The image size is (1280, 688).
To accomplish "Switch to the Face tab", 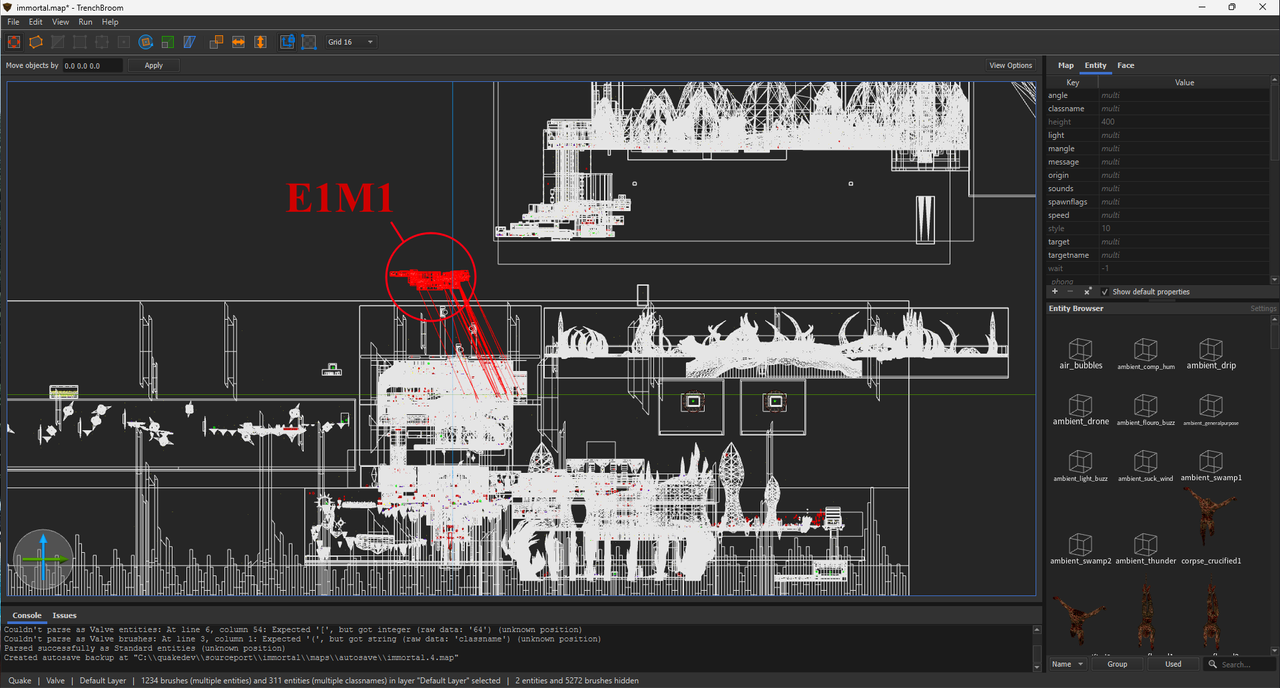I will pos(1126,65).
